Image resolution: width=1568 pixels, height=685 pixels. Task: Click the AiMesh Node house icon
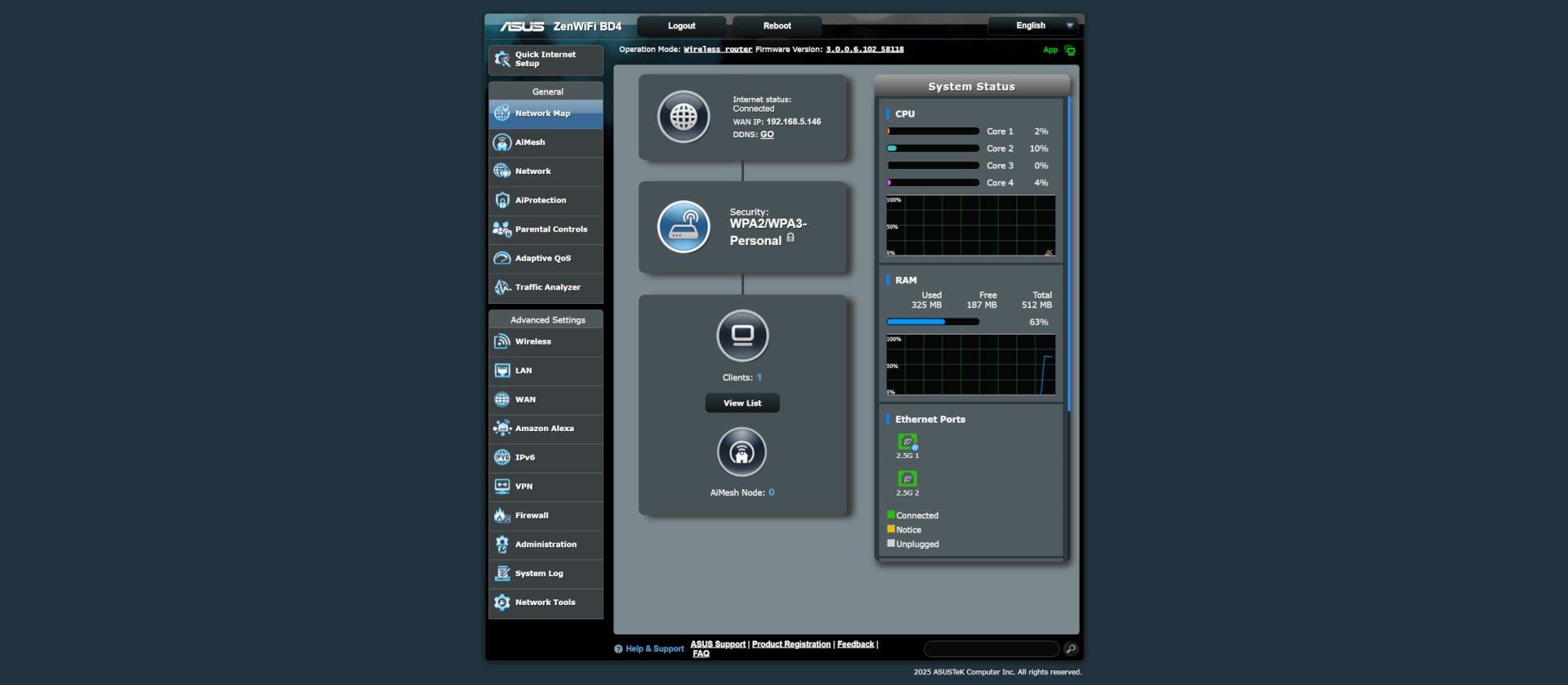tap(742, 452)
